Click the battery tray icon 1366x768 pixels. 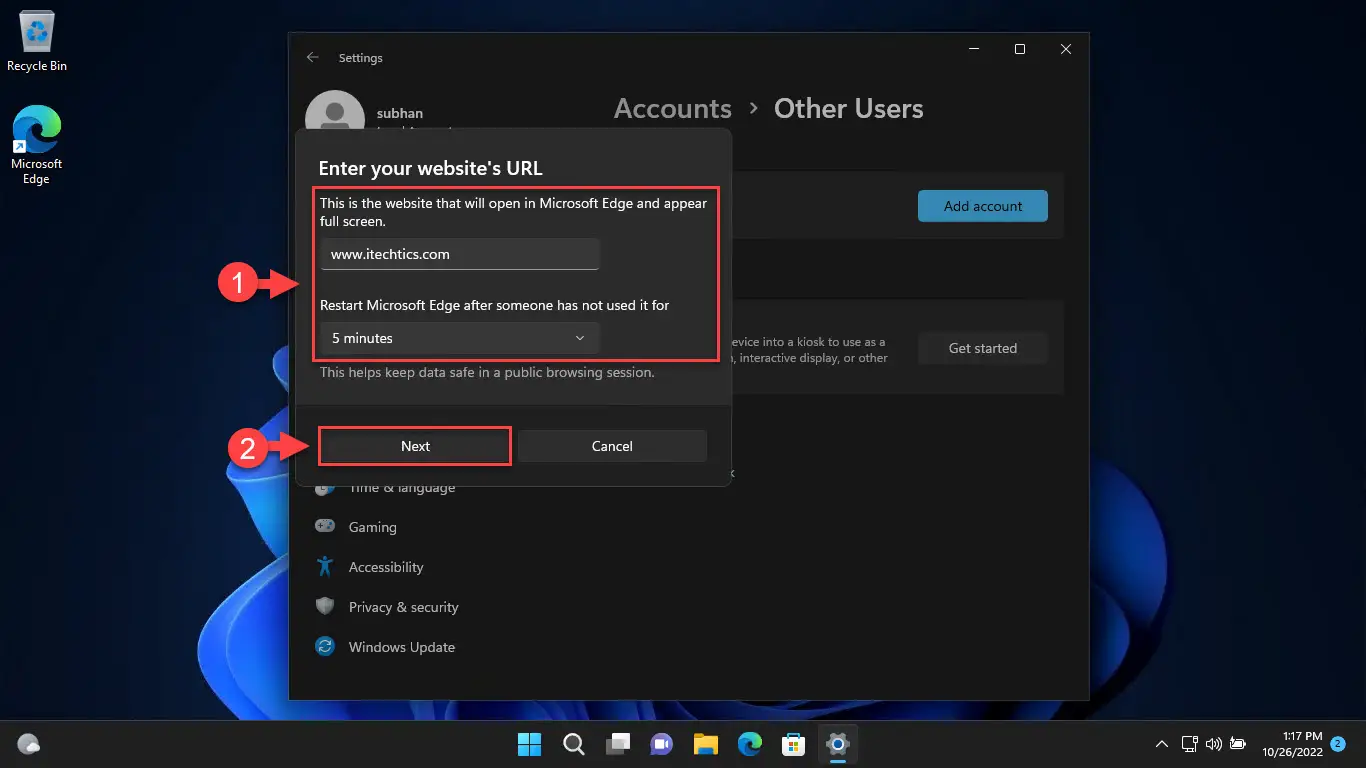point(1238,744)
